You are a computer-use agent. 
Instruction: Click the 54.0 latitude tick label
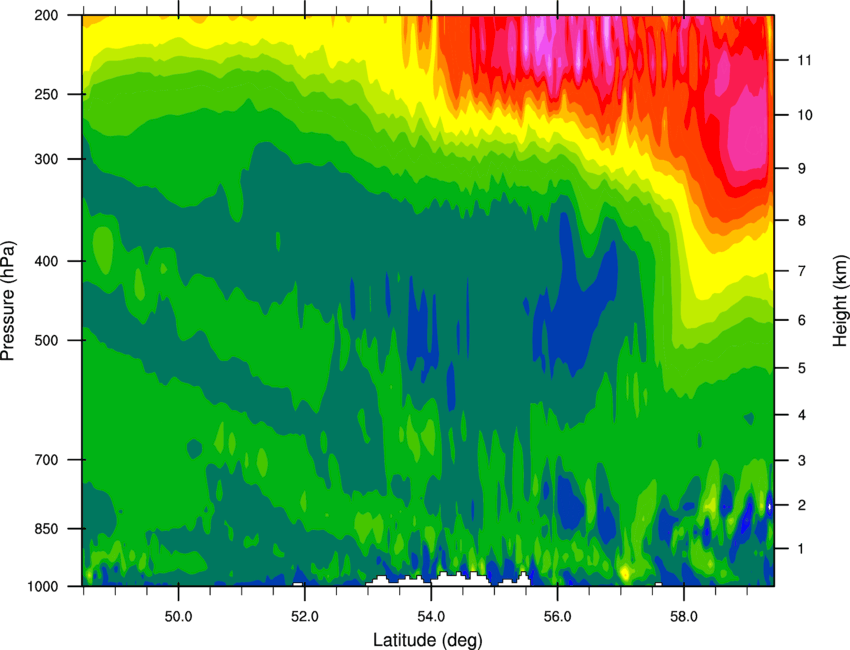(x=431, y=616)
